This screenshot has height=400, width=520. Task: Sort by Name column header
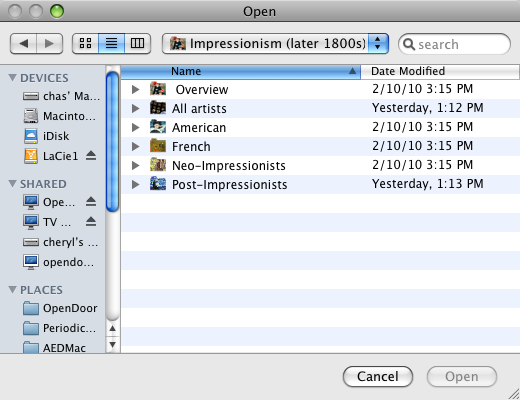click(240, 71)
